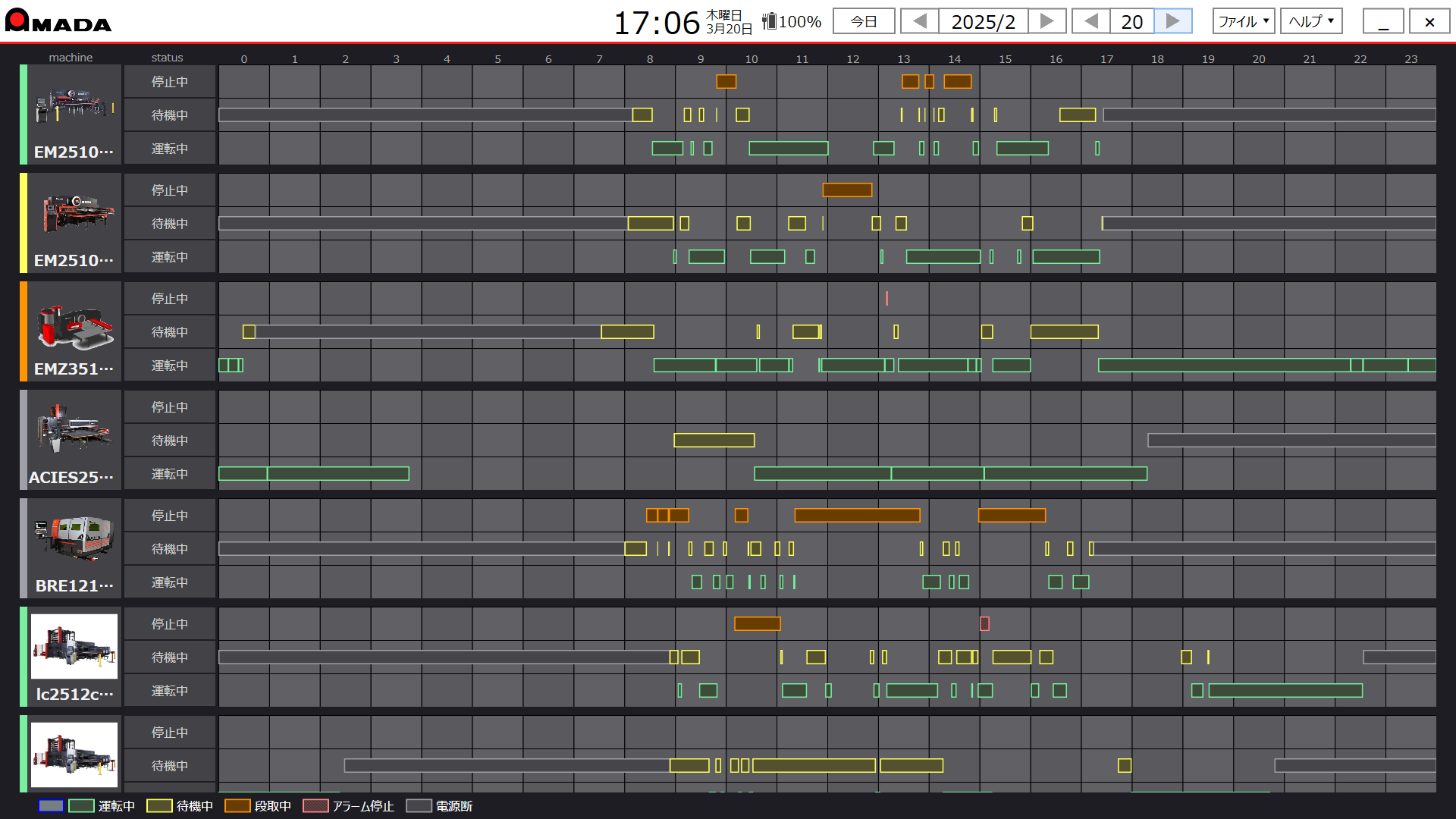The height and width of the screenshot is (819, 1456).
Task: Click the 'status' column header
Action: pos(167,58)
